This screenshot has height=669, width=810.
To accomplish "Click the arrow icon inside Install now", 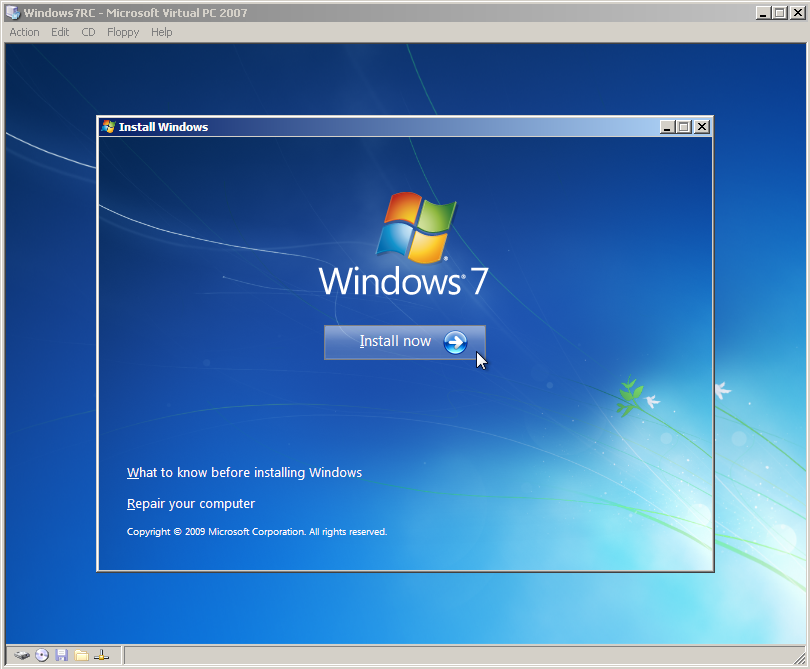I will (455, 342).
